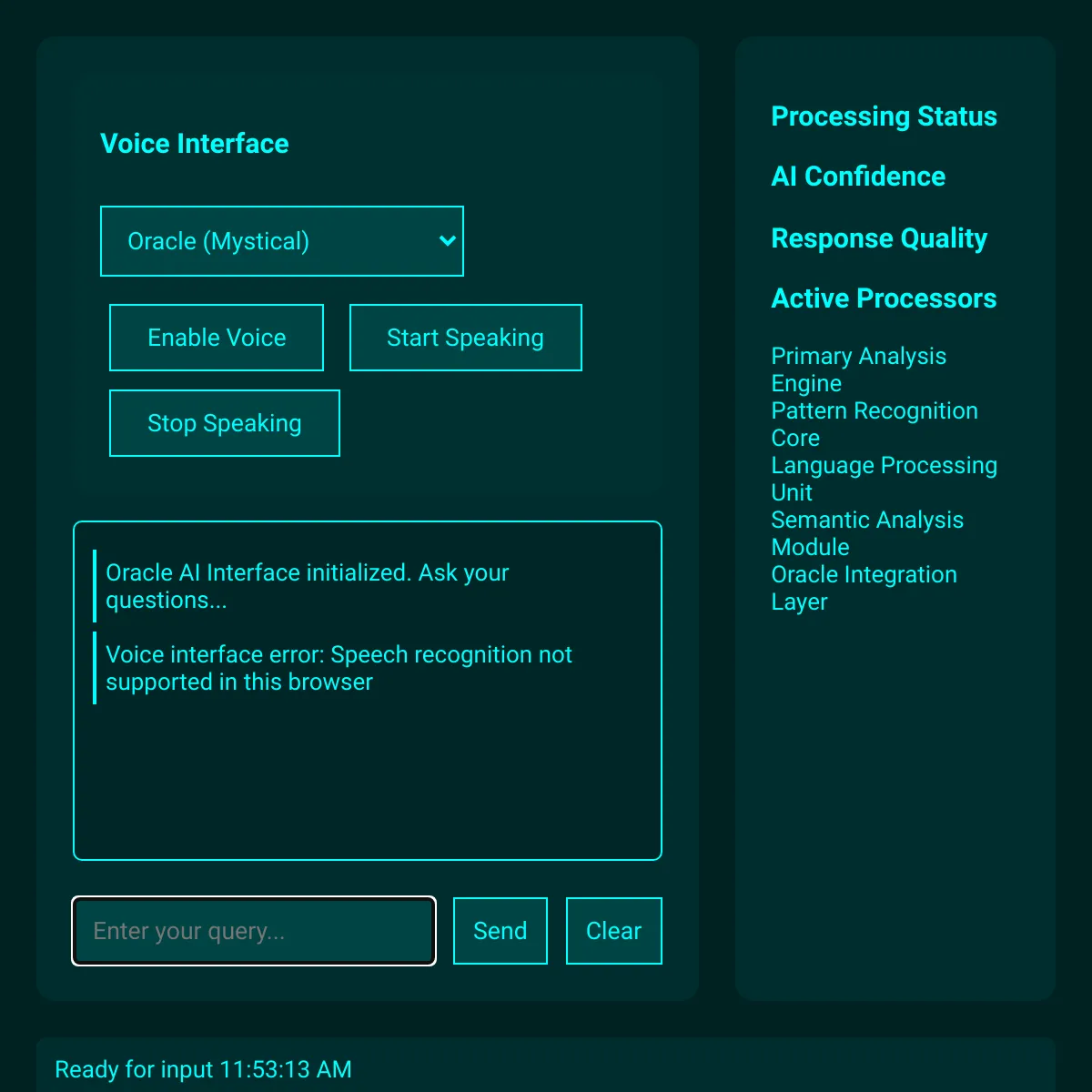
Task: Click the Active Processors heading
Action: (x=884, y=298)
